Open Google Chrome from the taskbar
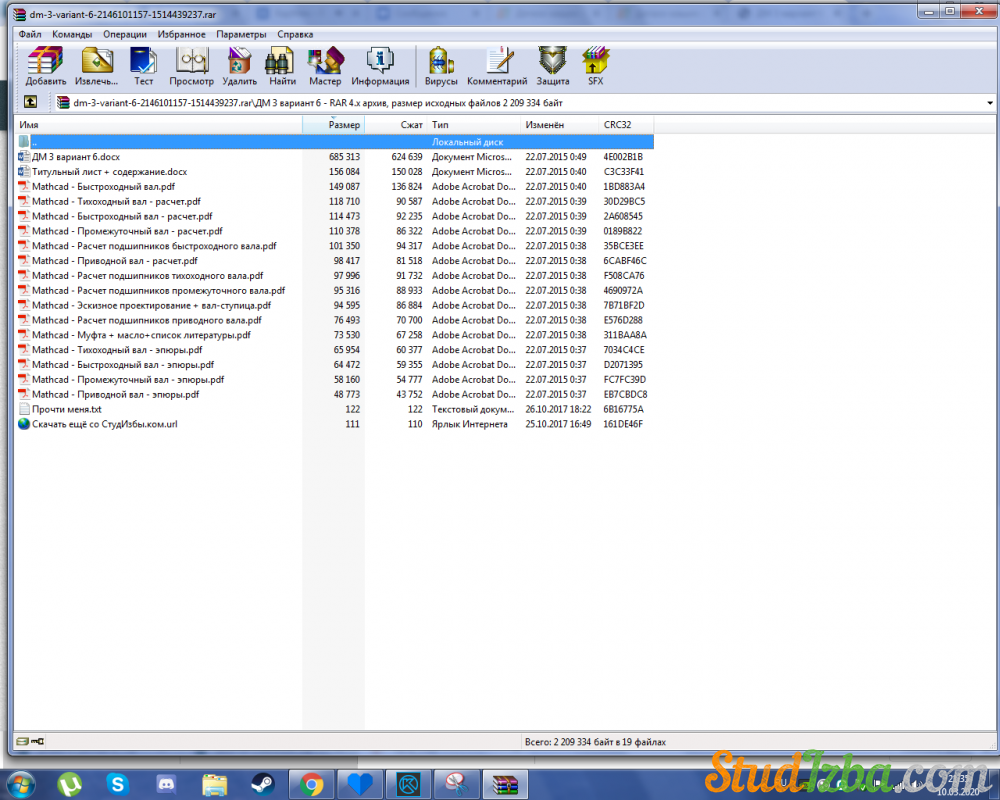 (x=311, y=784)
